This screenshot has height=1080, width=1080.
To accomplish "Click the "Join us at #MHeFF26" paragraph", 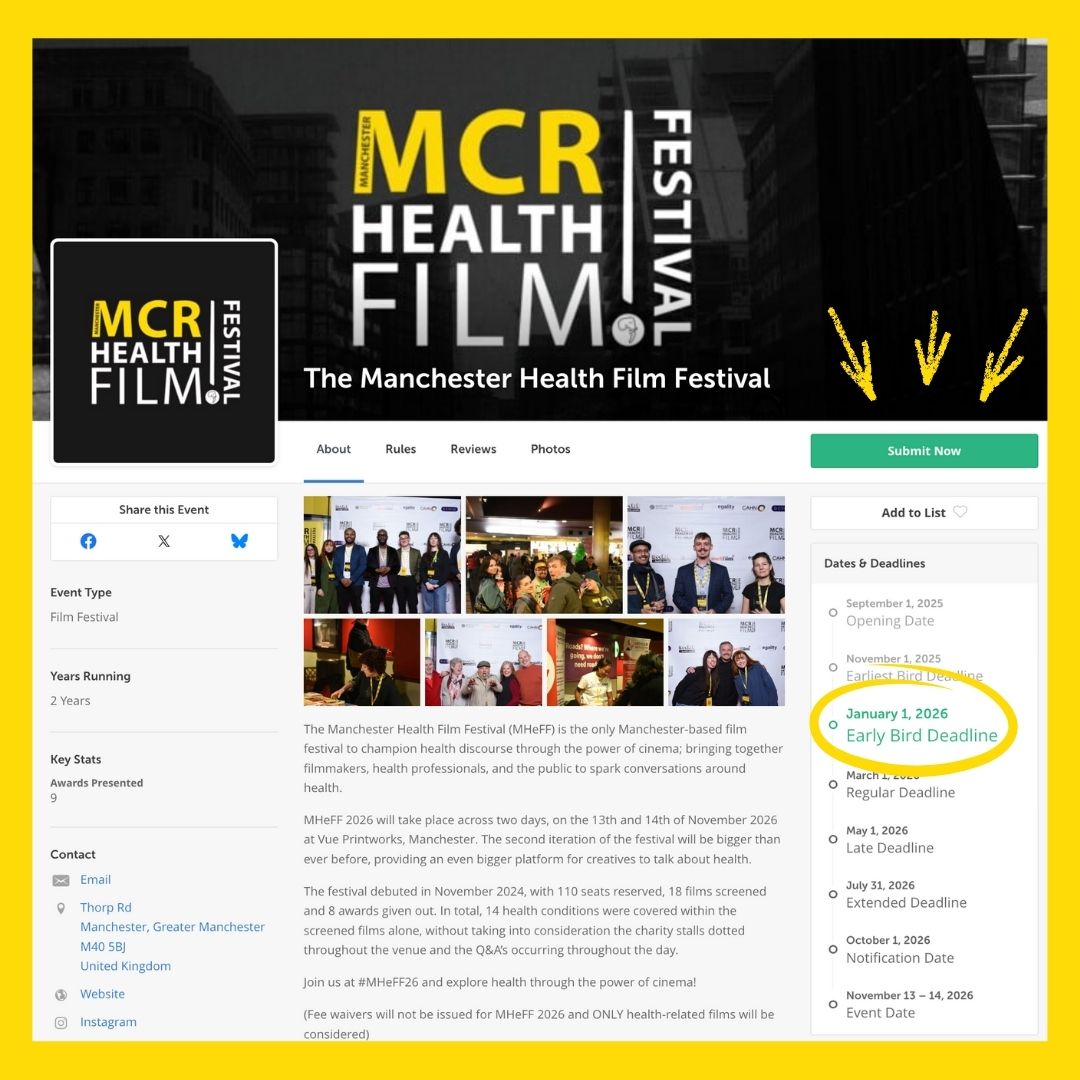I will pyautogui.click(x=499, y=982).
